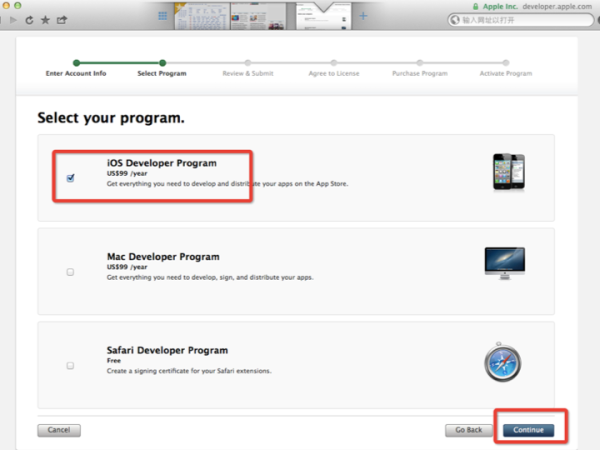Click the iMac computer image
The width and height of the screenshot is (600, 450).
(505, 263)
